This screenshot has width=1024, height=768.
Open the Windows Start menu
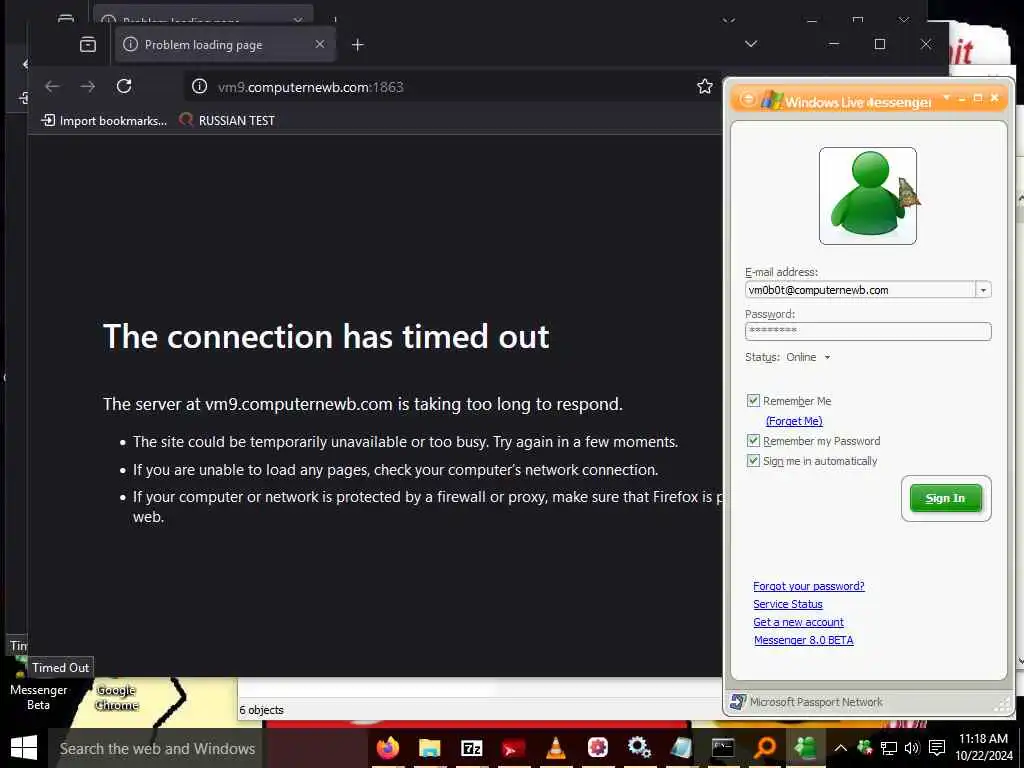tap(24, 748)
